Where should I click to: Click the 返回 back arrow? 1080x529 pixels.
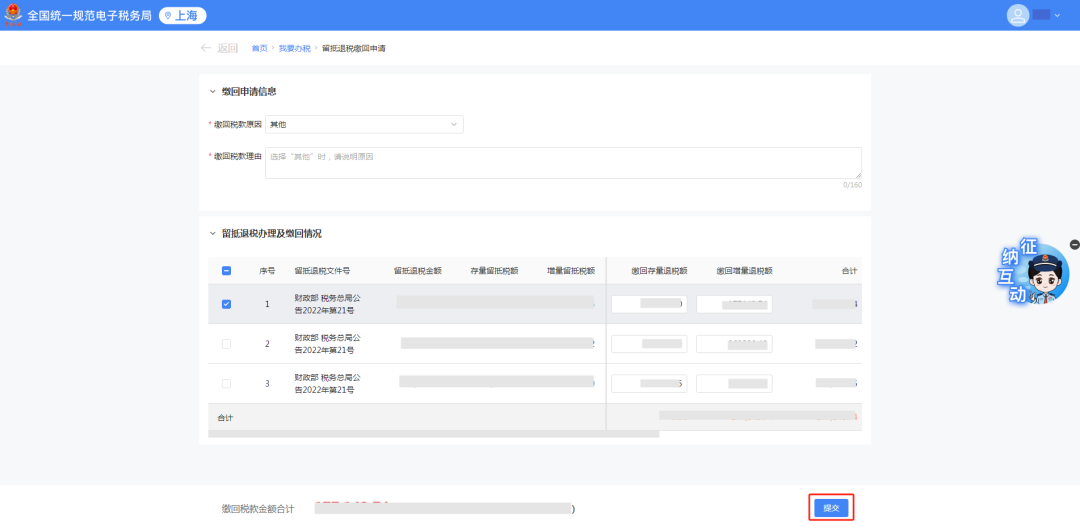[207, 48]
